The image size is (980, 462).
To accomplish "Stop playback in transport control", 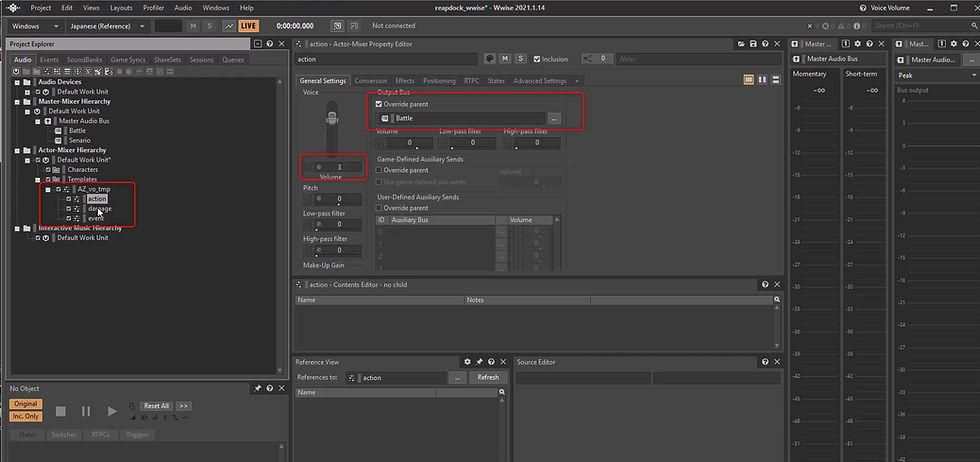I will coord(61,411).
